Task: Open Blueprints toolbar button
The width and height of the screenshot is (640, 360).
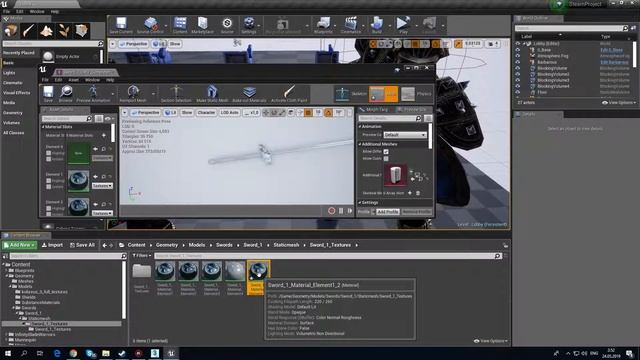Action: tap(323, 25)
